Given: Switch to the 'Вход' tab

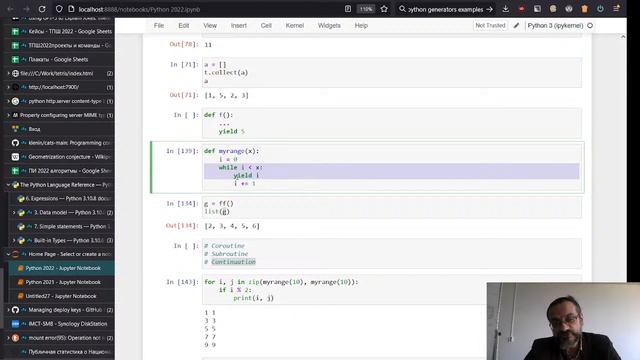Looking at the screenshot, I should click(x=60, y=129).
